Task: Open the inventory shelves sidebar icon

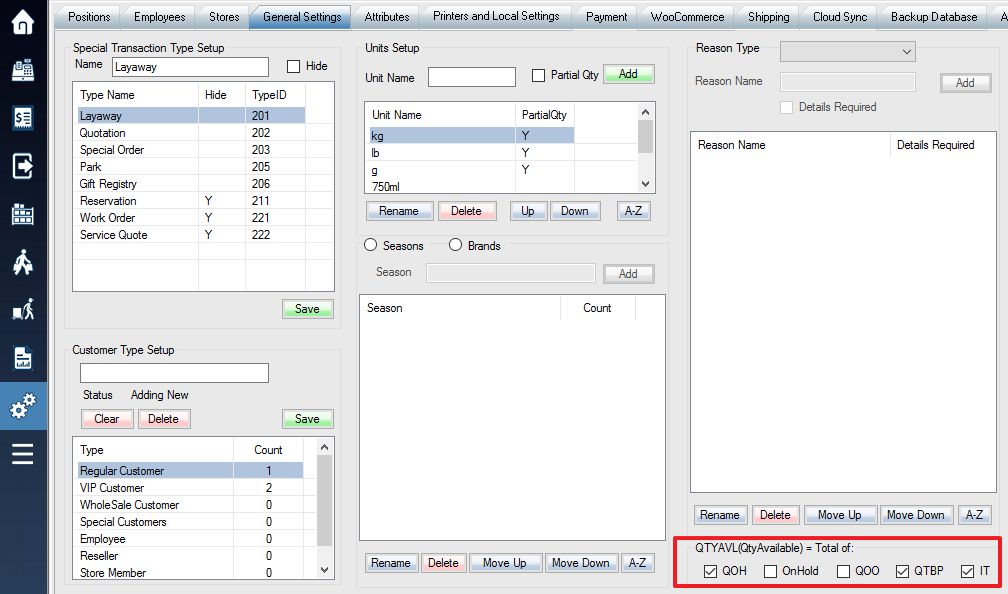Action: tap(23, 214)
